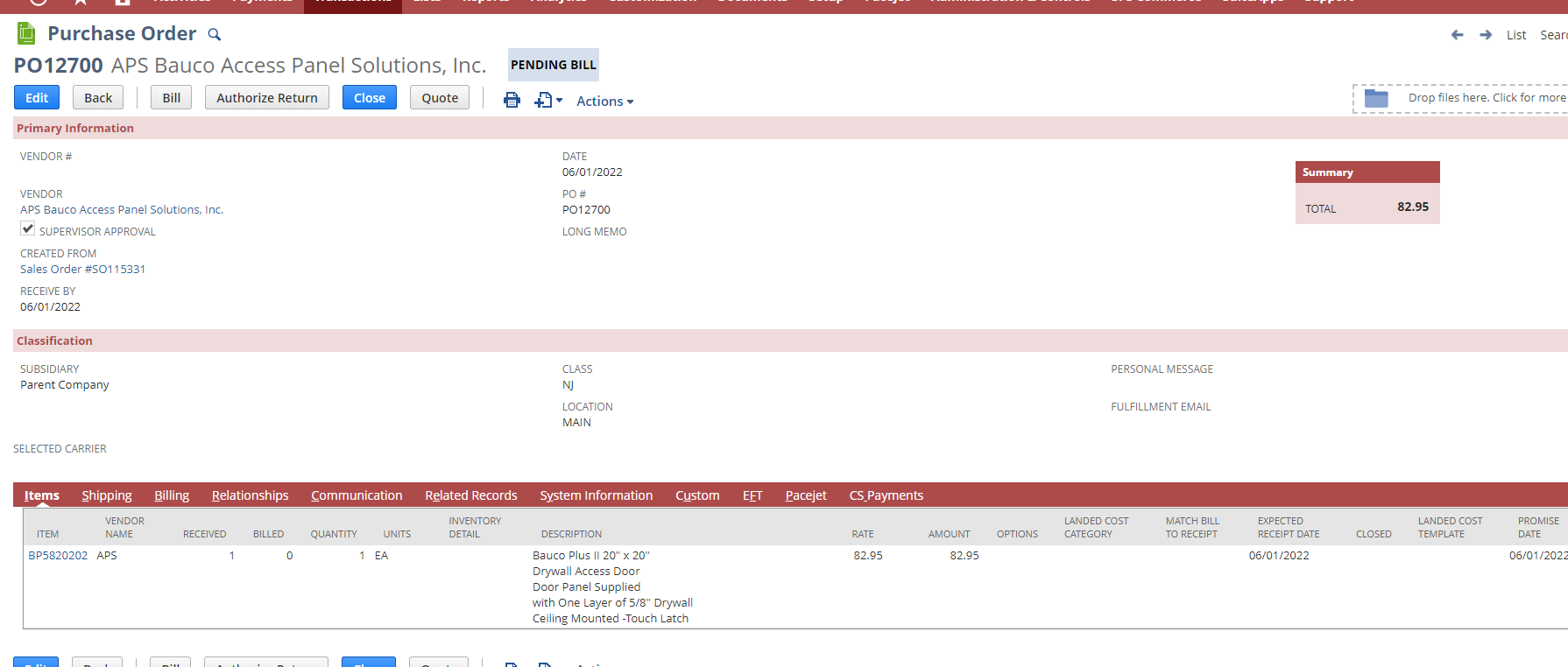Open item link BP5820202

58,556
